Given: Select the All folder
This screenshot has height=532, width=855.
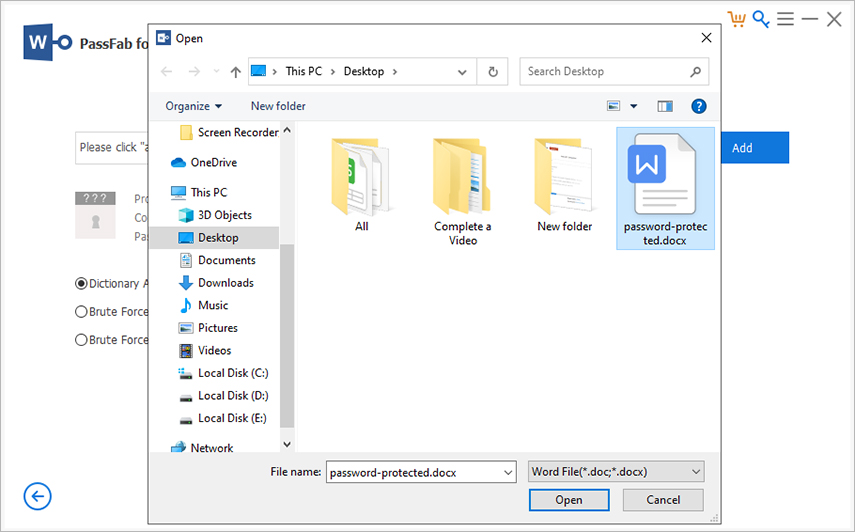Looking at the screenshot, I should pos(361,185).
